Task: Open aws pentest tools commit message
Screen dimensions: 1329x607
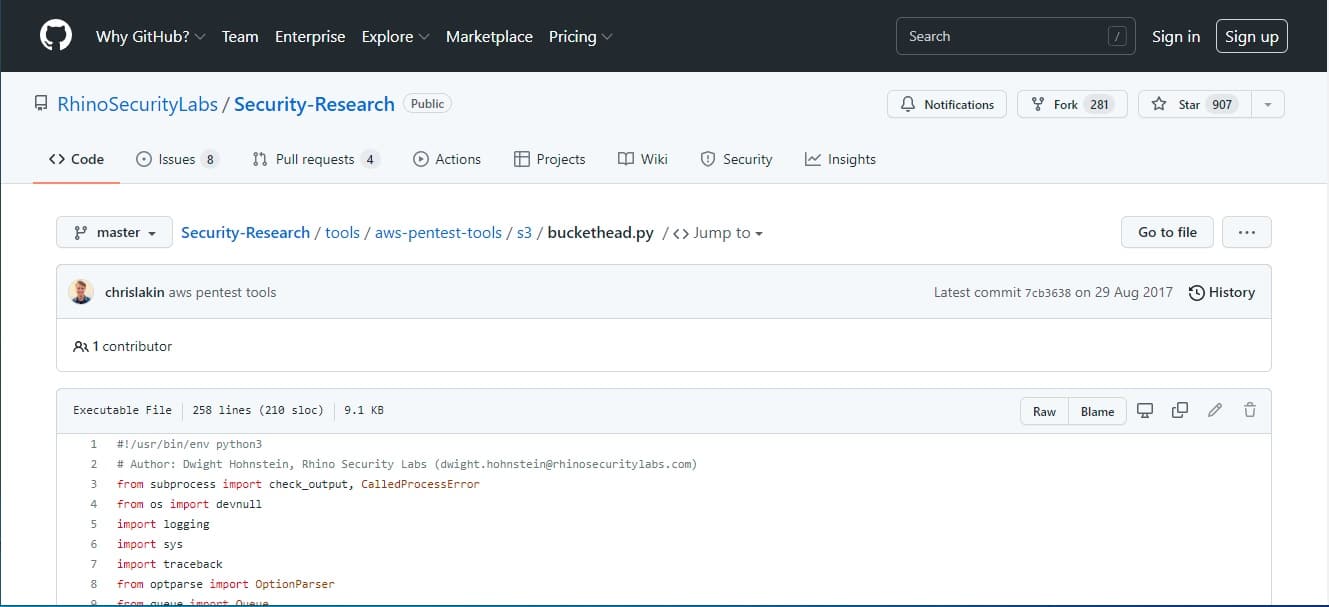Action: tap(222, 292)
